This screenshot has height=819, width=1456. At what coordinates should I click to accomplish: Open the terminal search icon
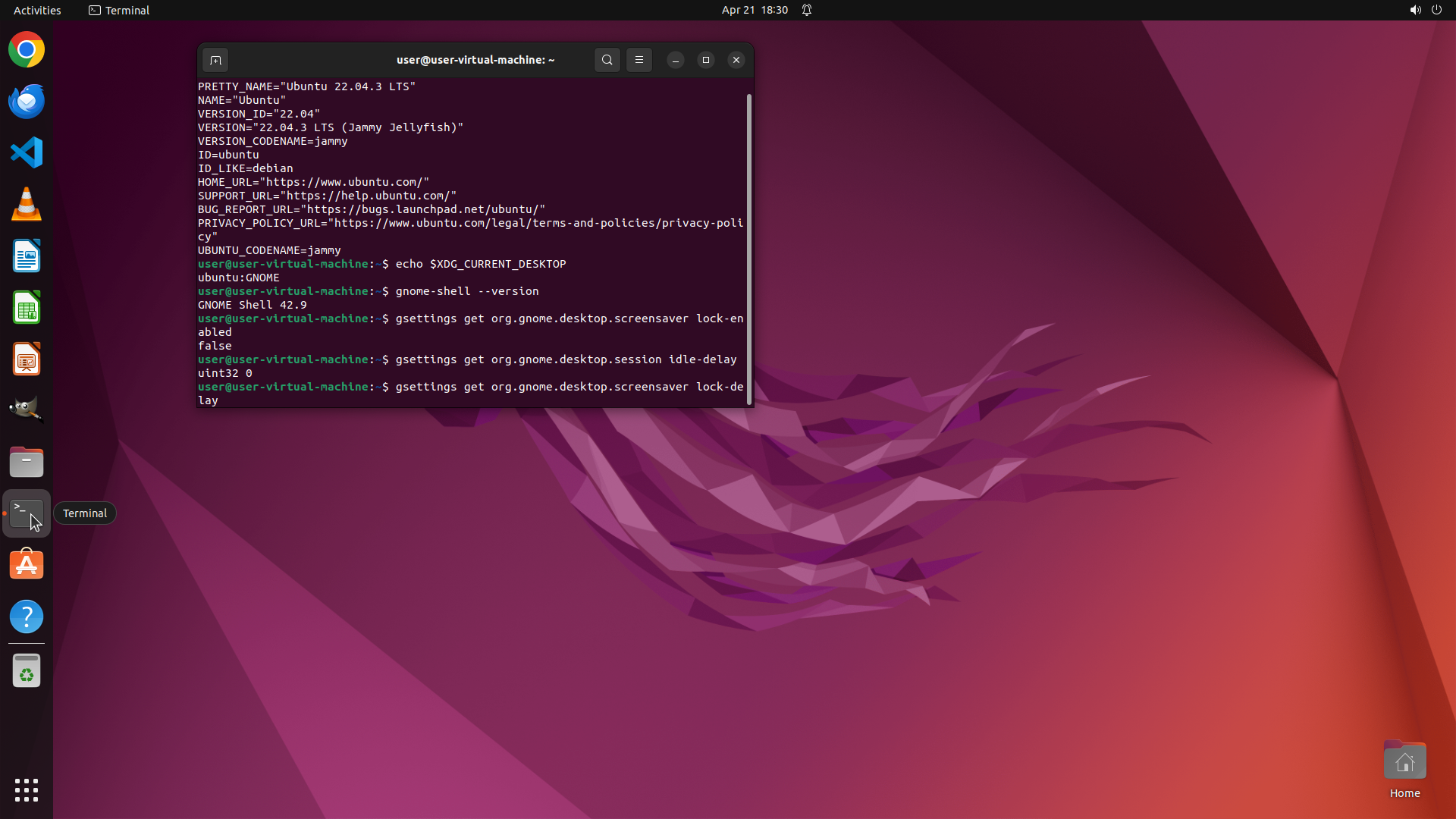(607, 60)
